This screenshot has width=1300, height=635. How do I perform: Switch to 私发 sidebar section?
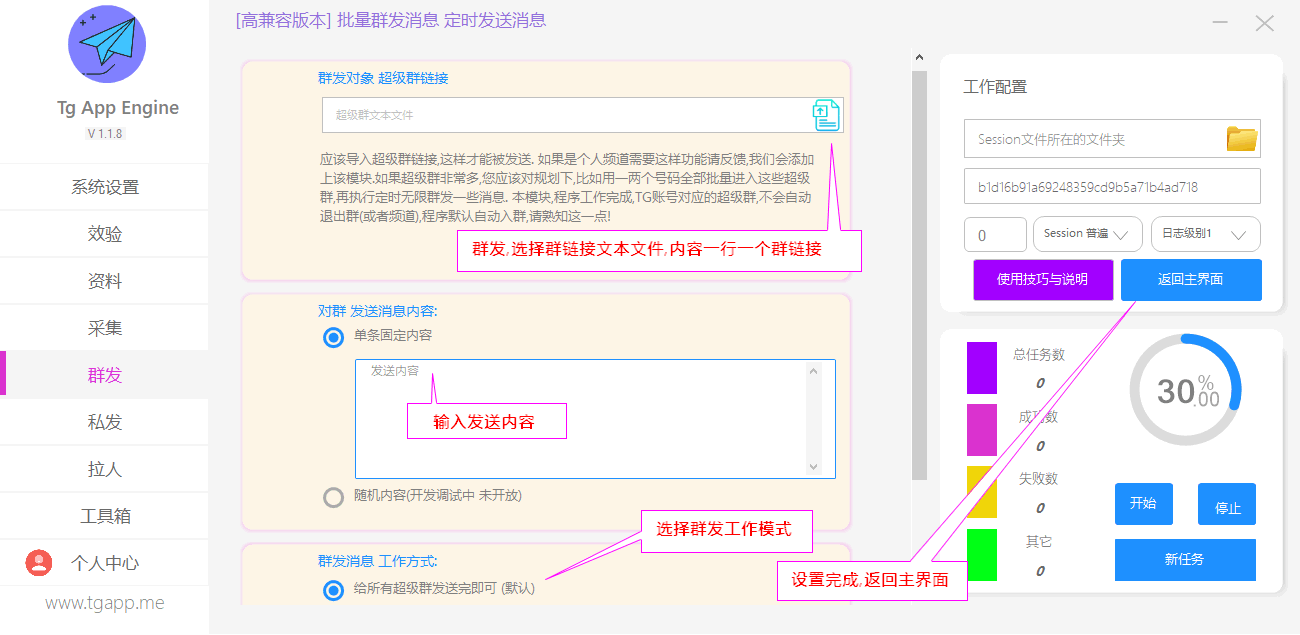(105, 422)
